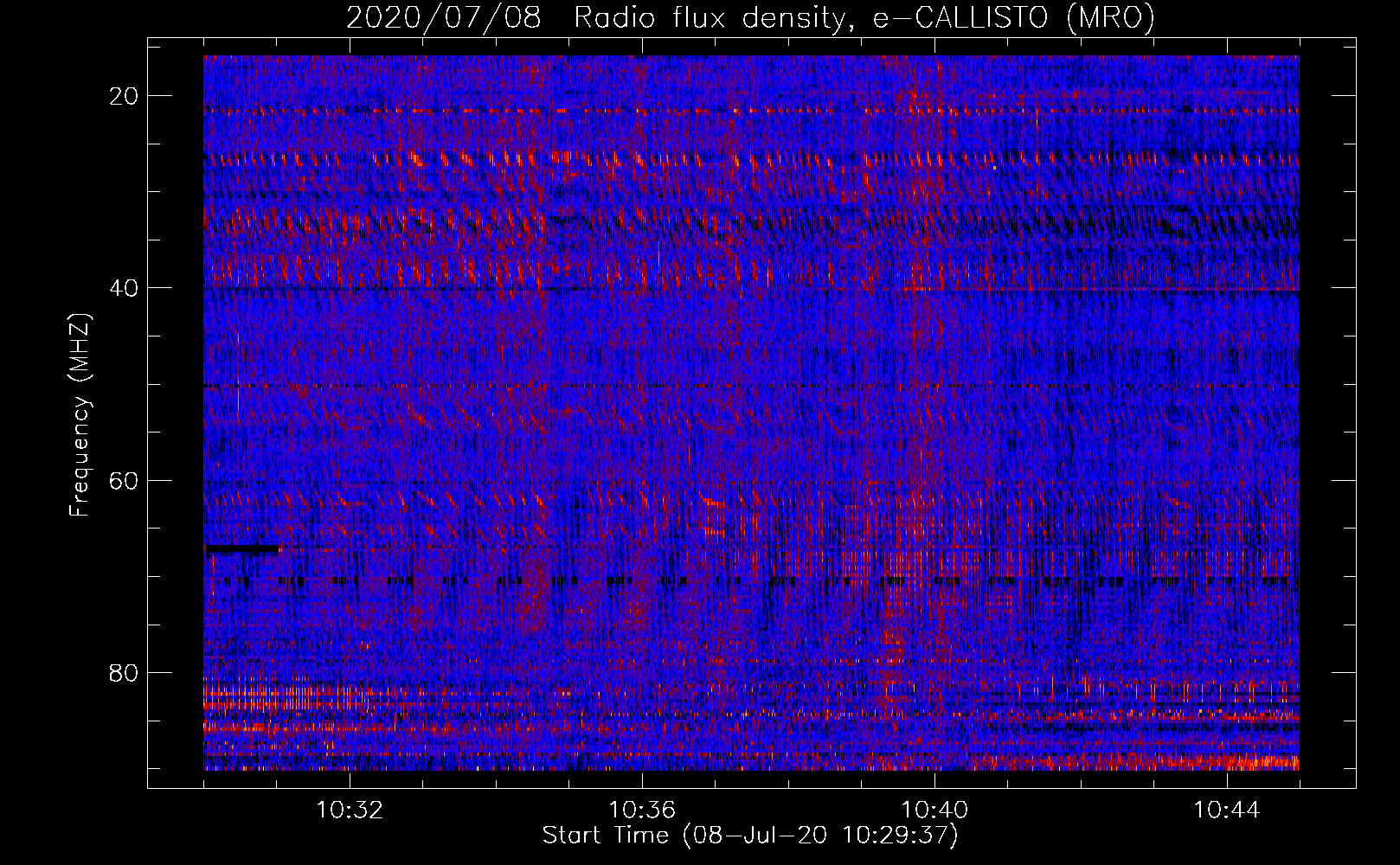This screenshot has width=1400, height=865.
Task: Click the 'Start Time (08-Jul-20 10:29:37)' label
Action: pos(750,836)
